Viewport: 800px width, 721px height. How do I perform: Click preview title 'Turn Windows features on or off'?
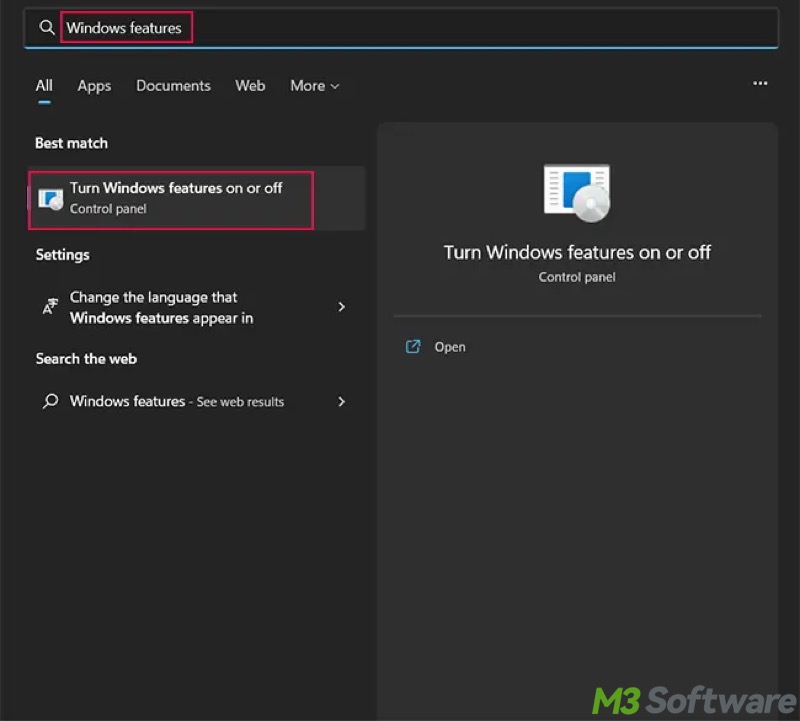[577, 253]
